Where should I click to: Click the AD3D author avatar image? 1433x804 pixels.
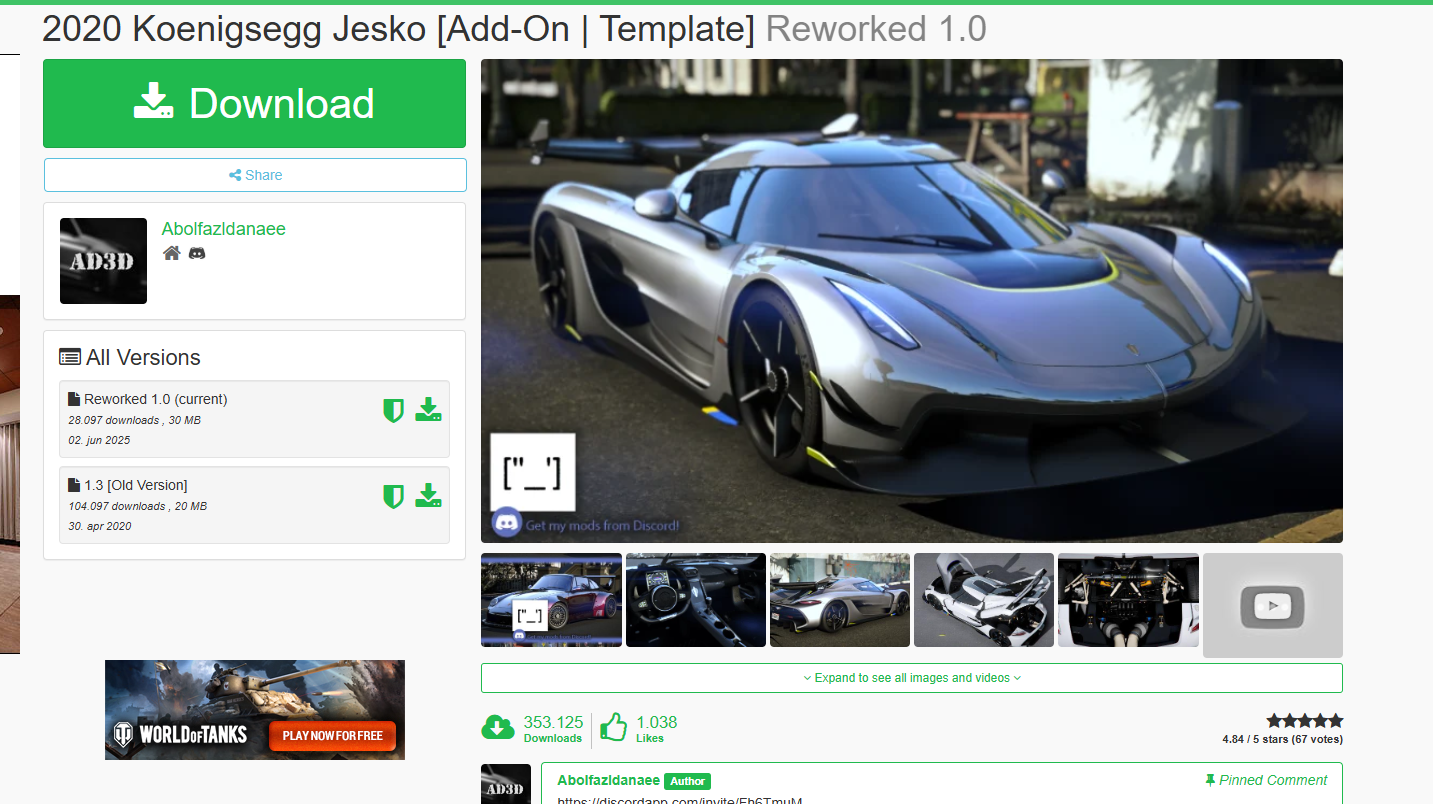[x=103, y=261]
